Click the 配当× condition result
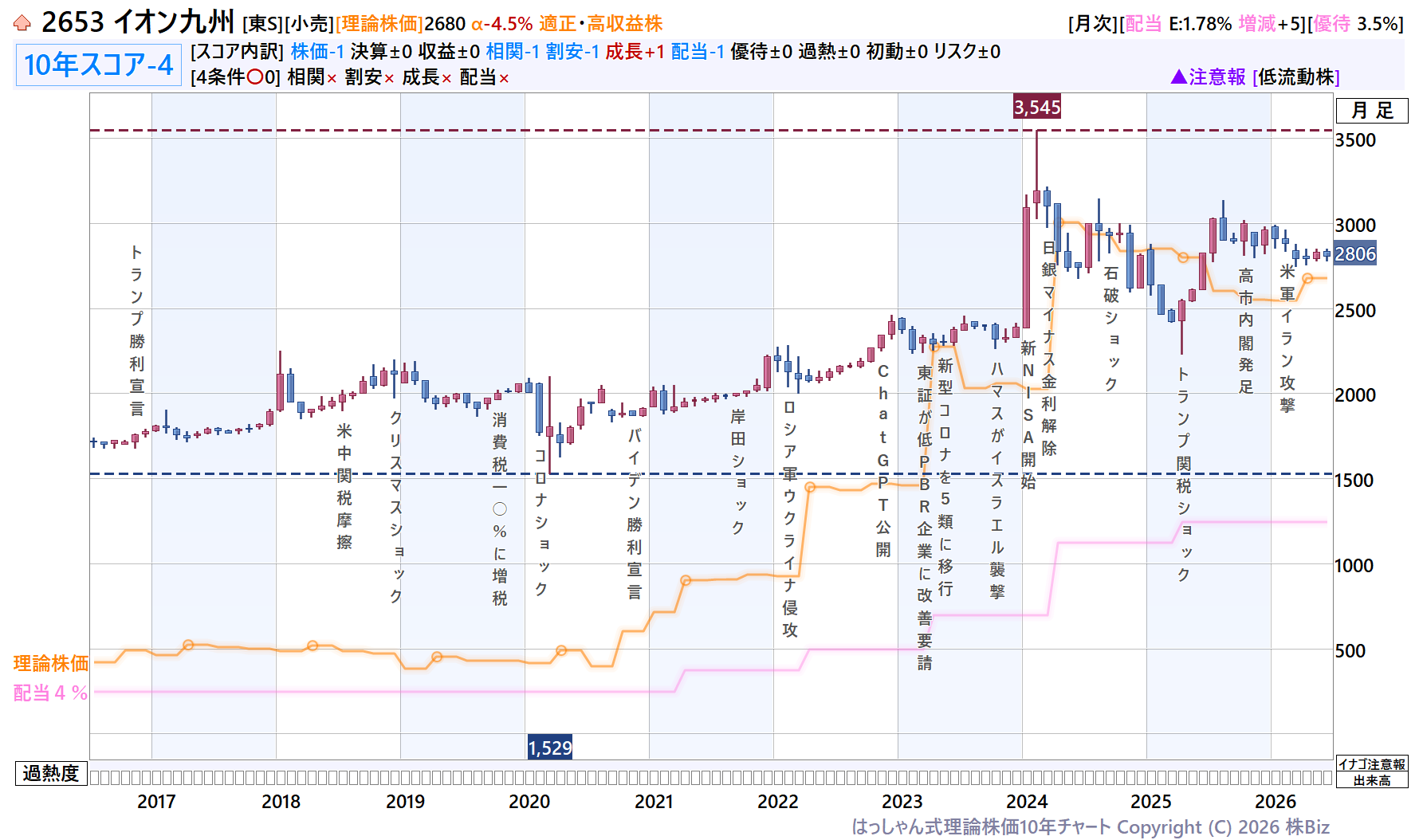Screen dimensions: 1419x840 click(485, 77)
